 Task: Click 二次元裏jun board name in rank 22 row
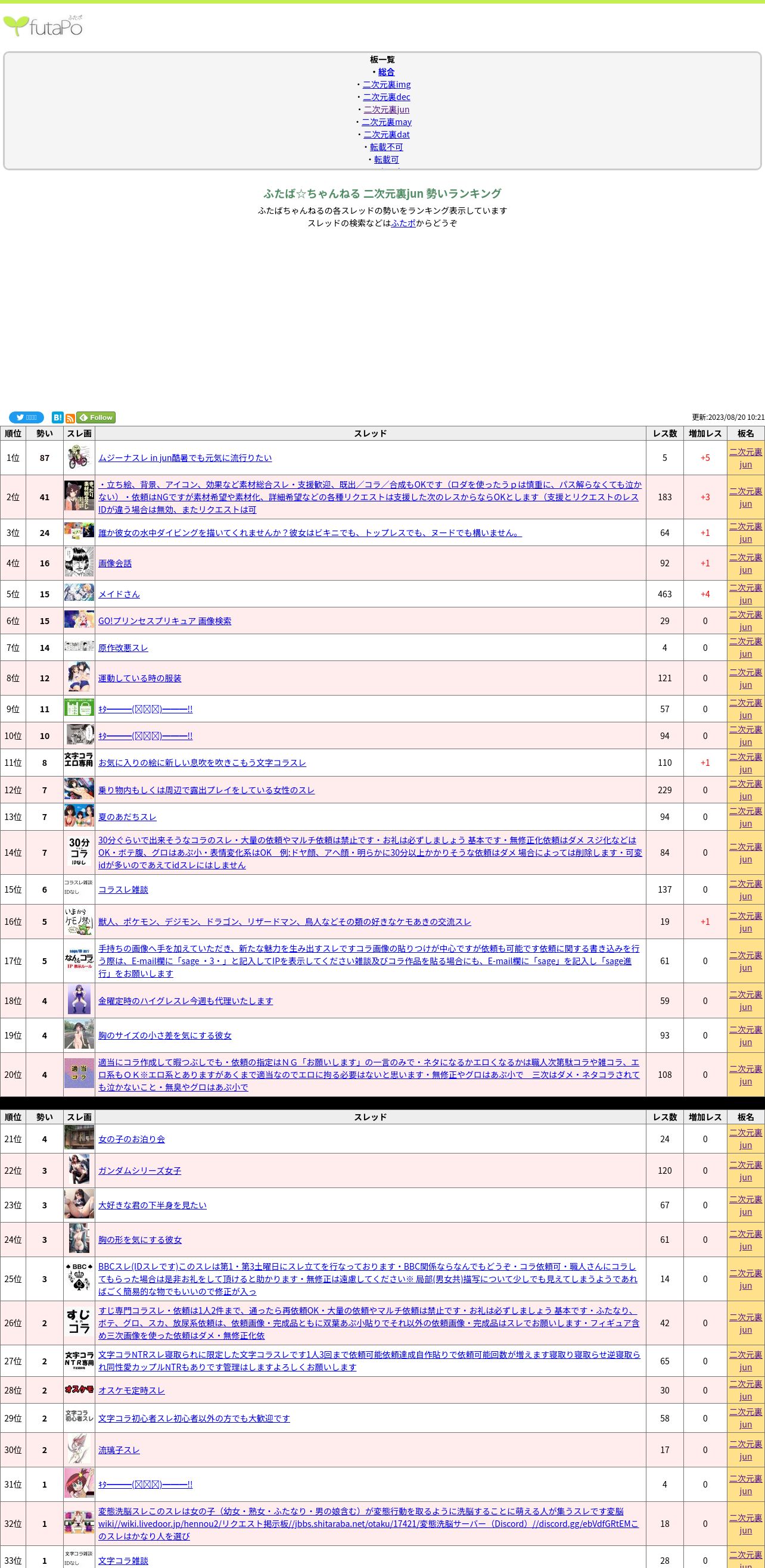[745, 1171]
